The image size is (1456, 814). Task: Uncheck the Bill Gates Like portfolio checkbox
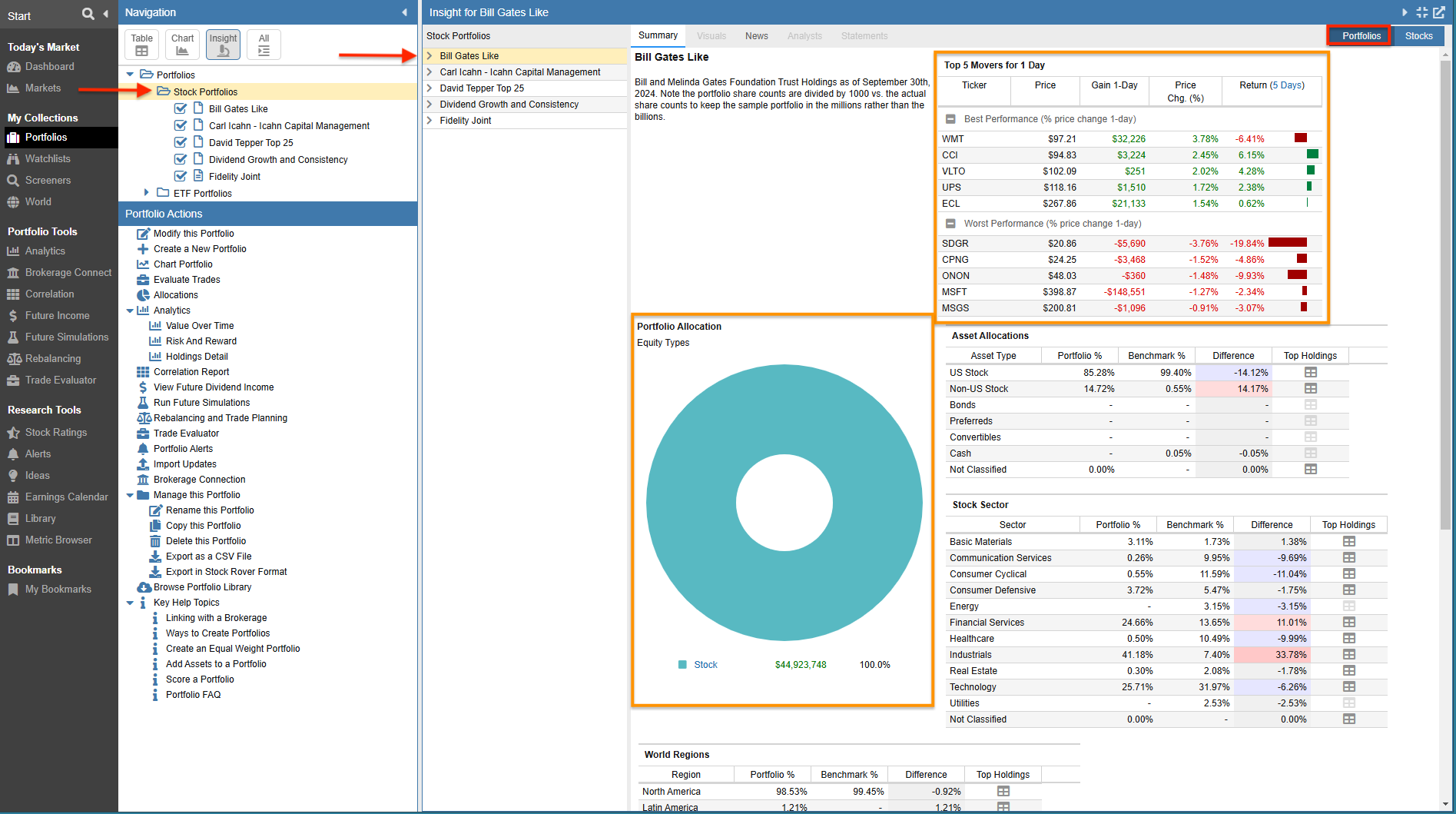[181, 108]
